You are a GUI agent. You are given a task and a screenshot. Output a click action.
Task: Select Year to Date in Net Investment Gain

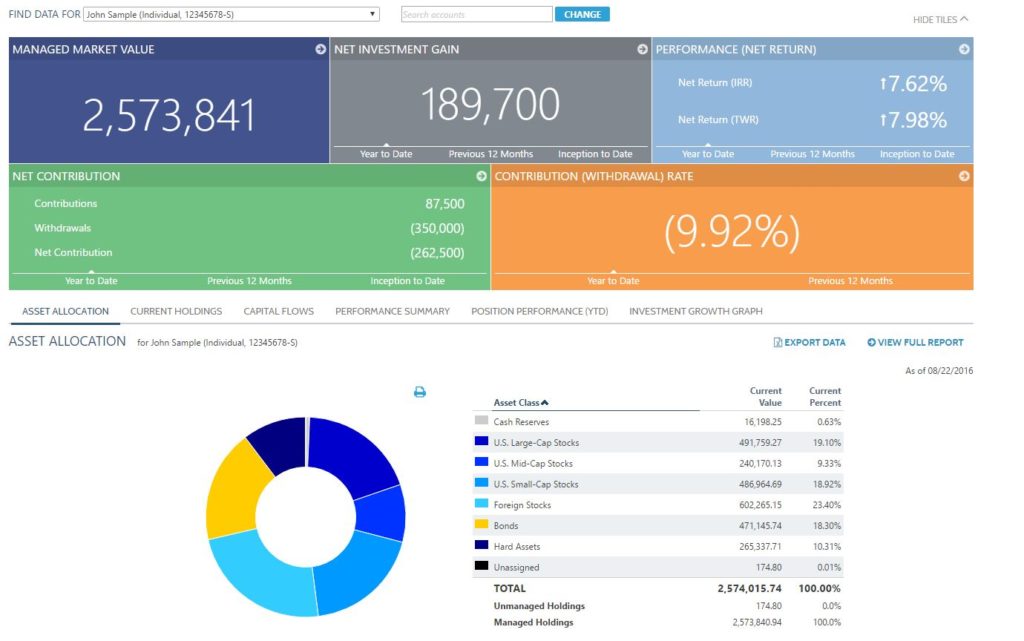386,154
